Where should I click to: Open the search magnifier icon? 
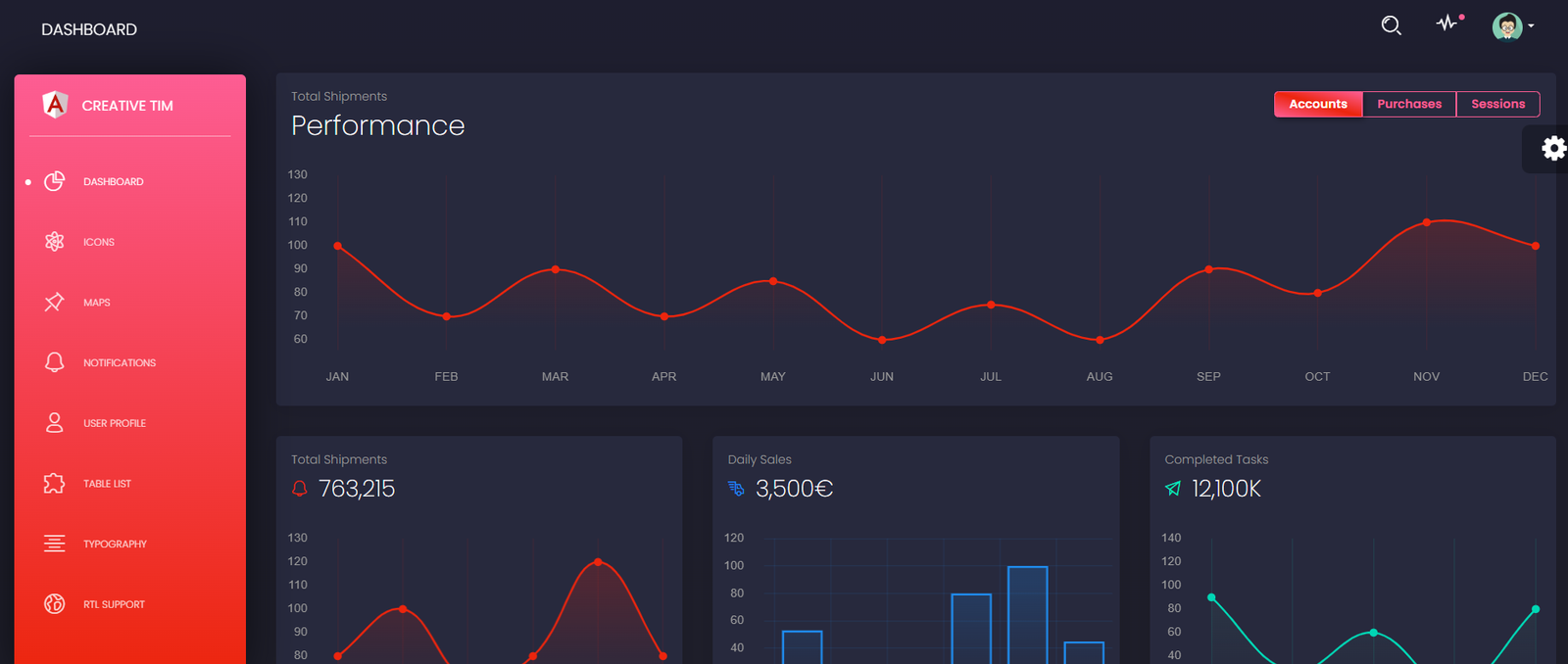point(1391,25)
